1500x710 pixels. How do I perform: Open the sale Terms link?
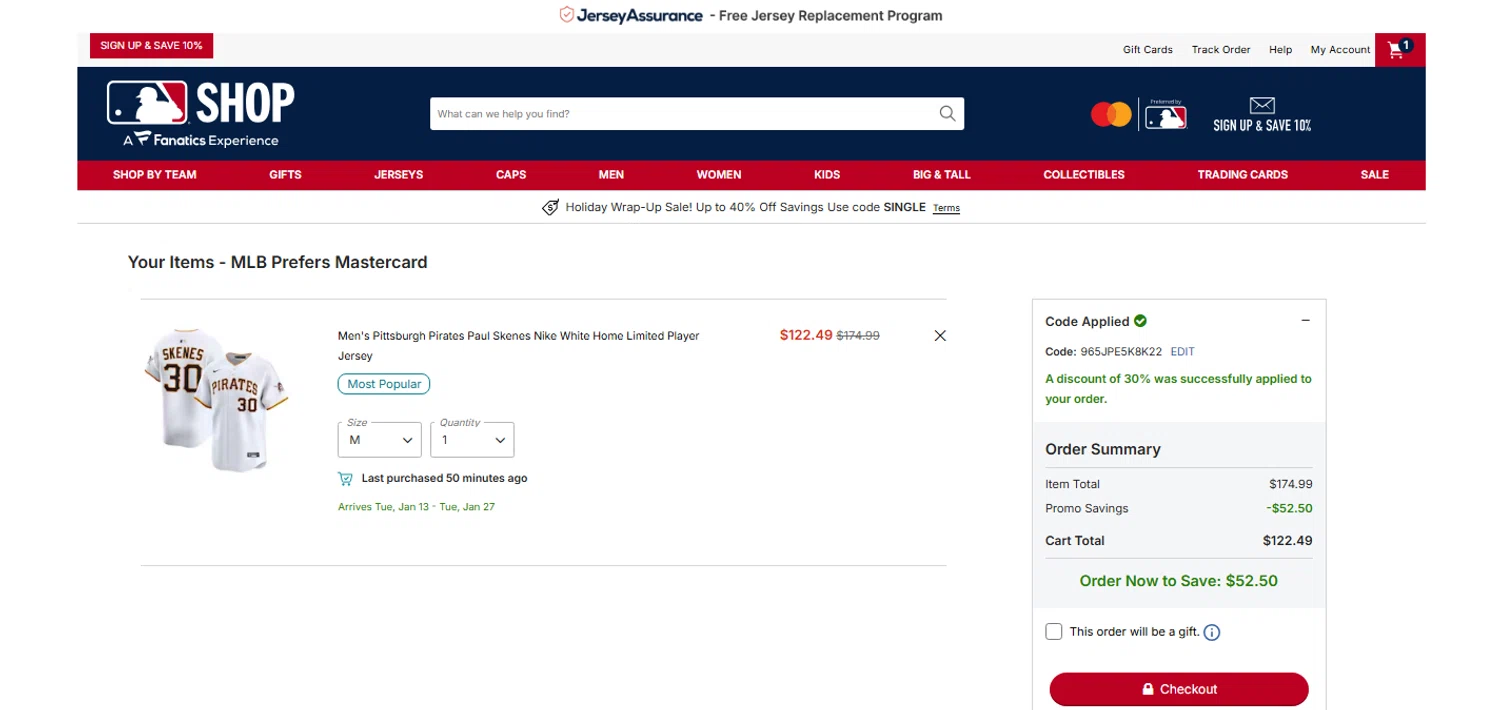coord(946,209)
